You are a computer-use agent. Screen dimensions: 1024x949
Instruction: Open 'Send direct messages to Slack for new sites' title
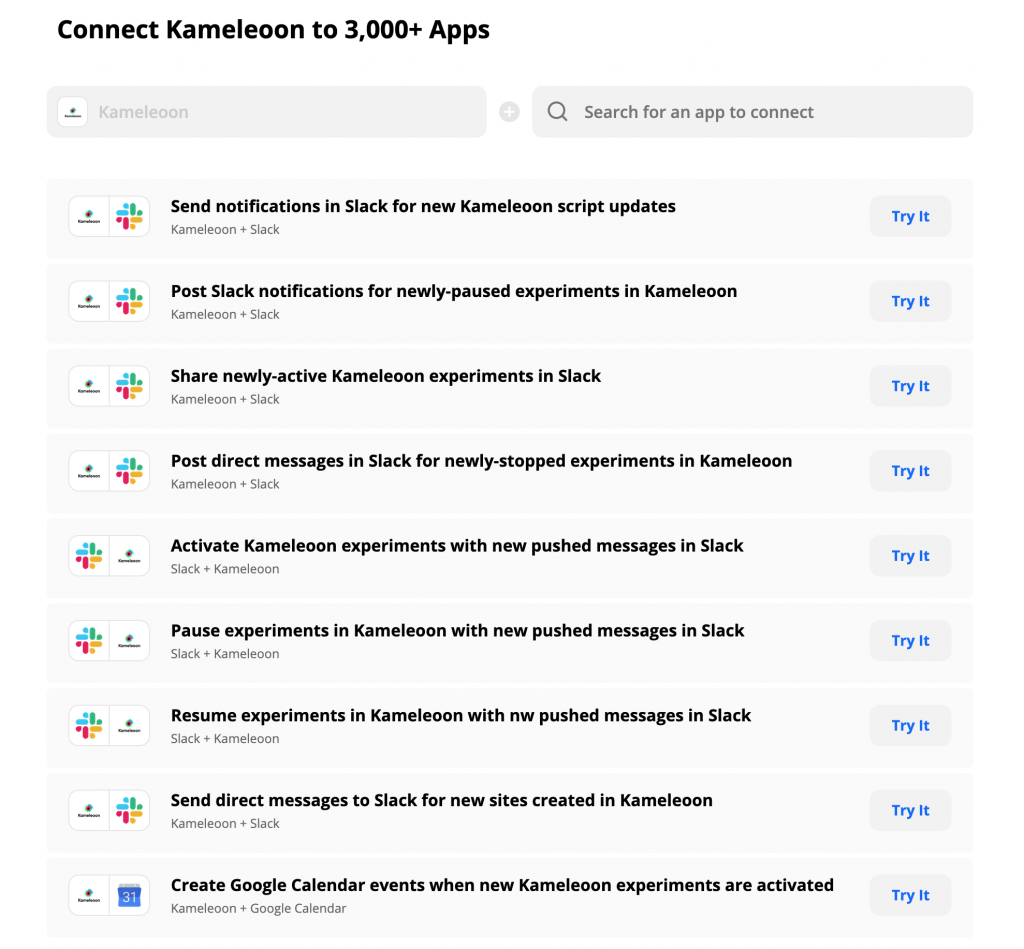tap(441, 801)
